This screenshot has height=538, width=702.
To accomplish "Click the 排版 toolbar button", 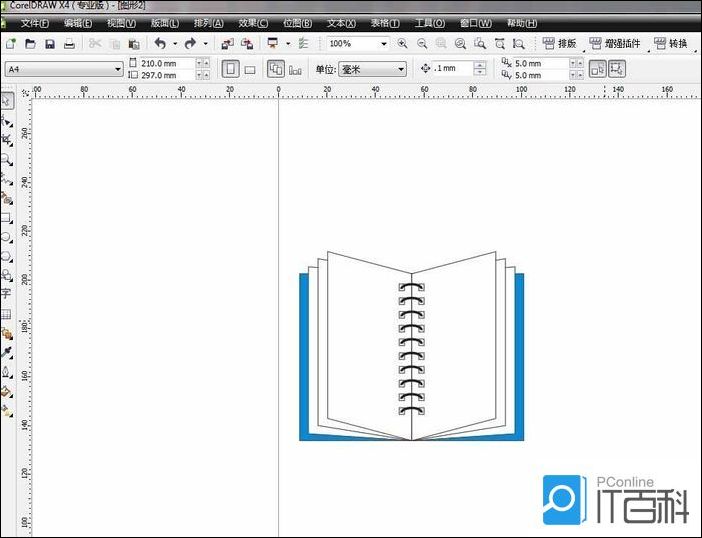I will (x=559, y=43).
